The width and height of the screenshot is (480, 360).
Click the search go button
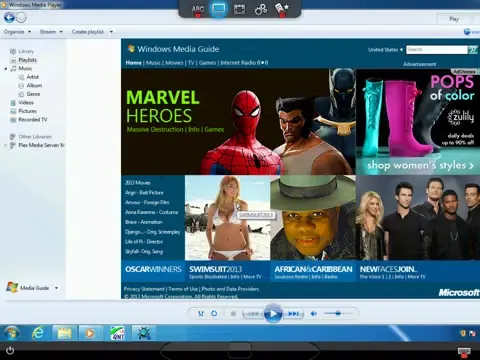[x=473, y=50]
